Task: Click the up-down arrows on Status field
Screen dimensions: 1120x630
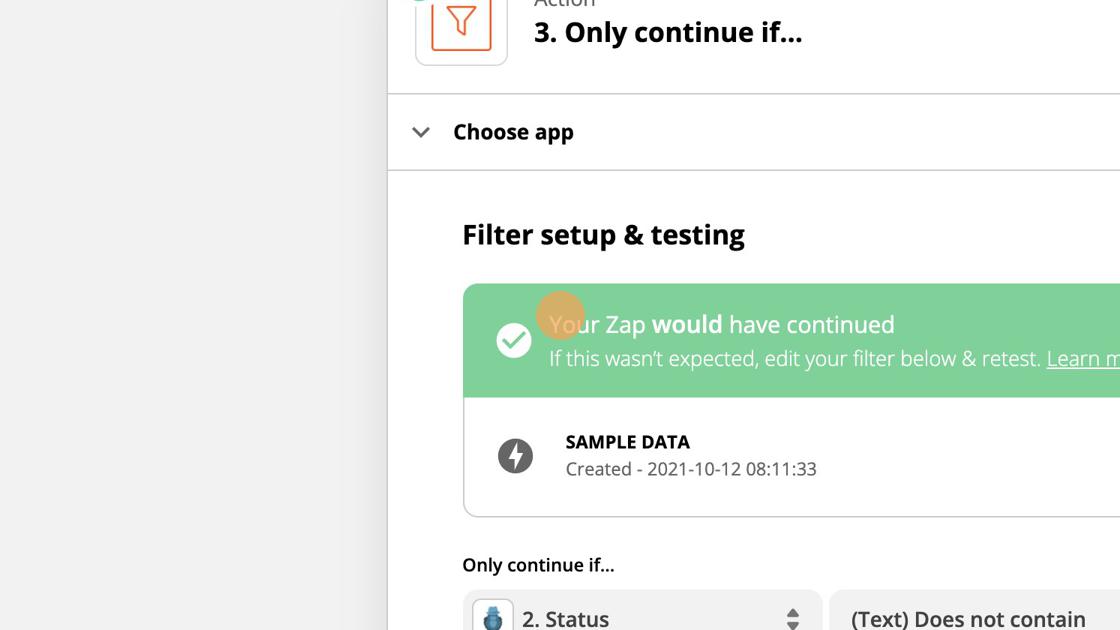Action: pyautogui.click(x=792, y=619)
